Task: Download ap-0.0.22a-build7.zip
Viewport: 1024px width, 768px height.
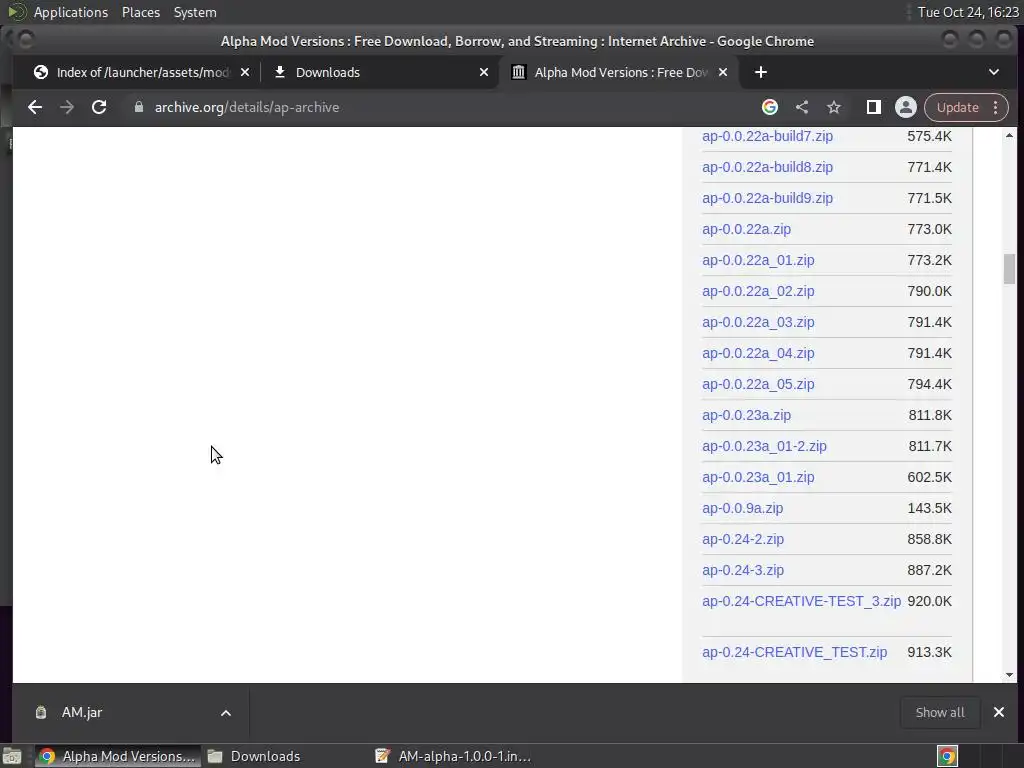Action: coord(767,136)
